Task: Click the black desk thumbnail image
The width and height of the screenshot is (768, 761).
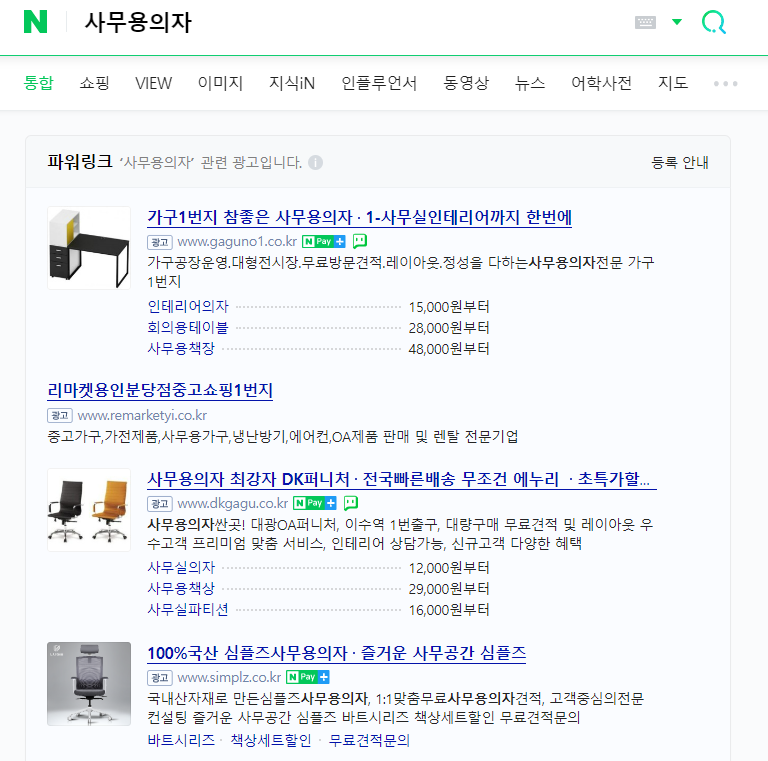Action: [89, 248]
